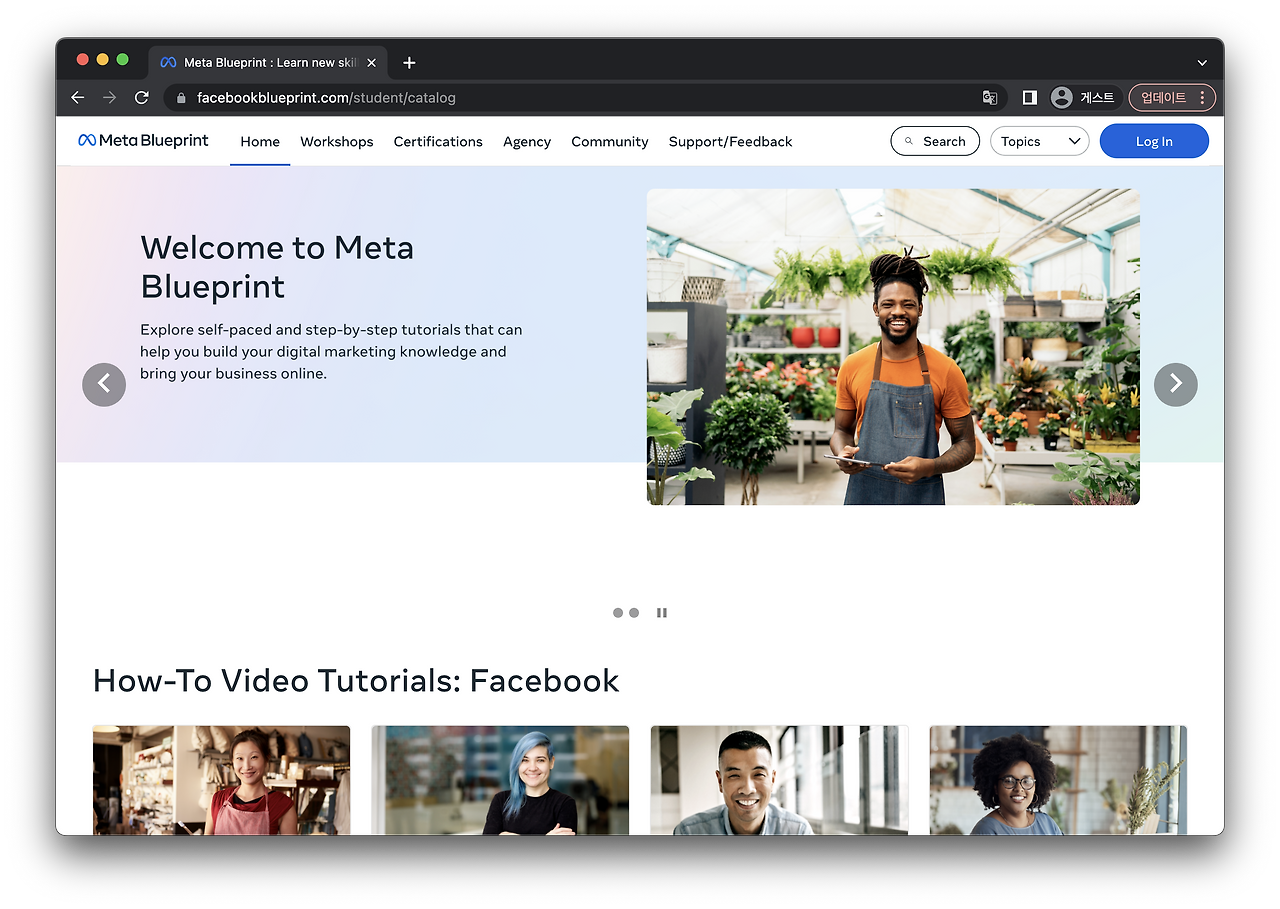The height and width of the screenshot is (909, 1280).
Task: Open the Community nav item
Action: tap(610, 142)
